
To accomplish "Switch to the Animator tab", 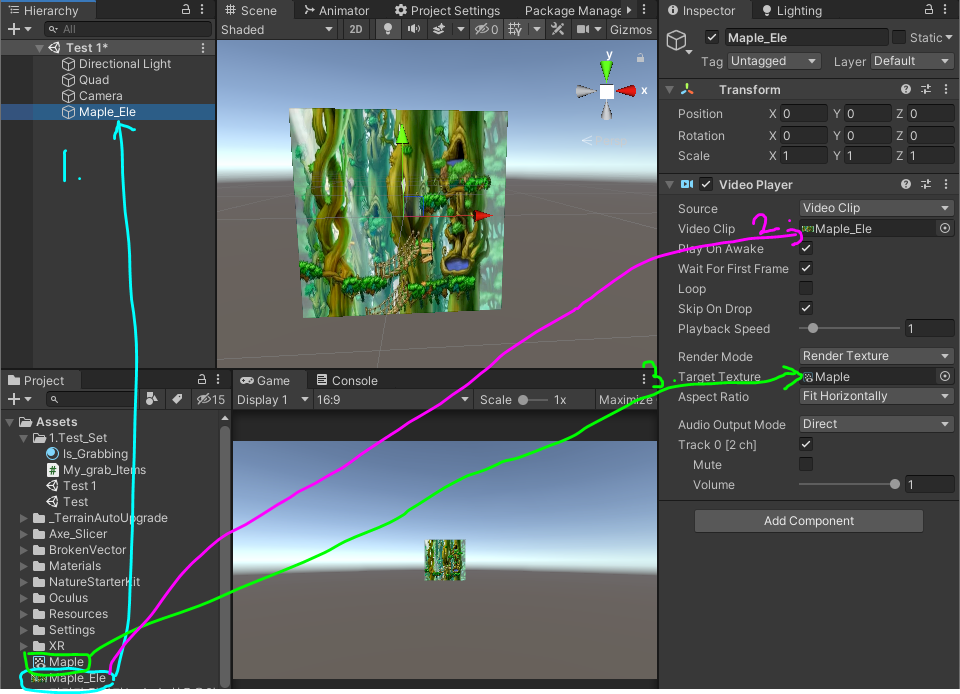I will 337,10.
